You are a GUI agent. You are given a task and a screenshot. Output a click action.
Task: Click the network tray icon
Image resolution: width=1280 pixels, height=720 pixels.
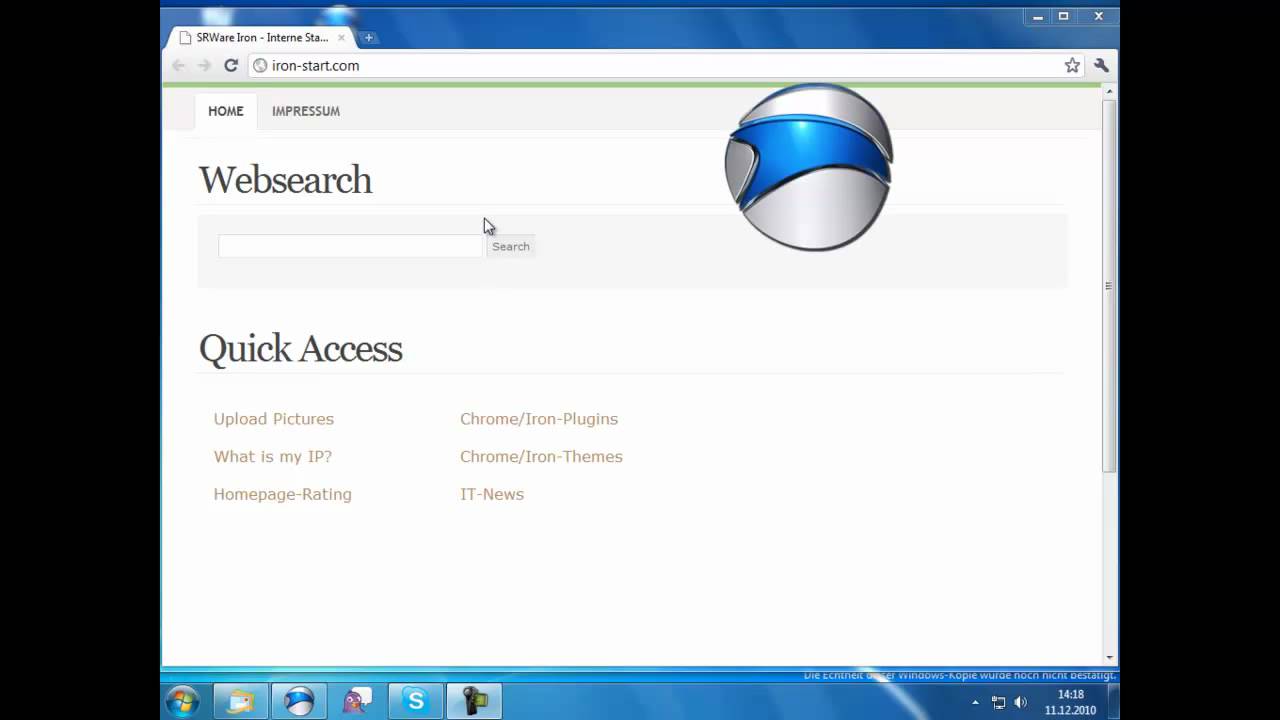pos(998,702)
